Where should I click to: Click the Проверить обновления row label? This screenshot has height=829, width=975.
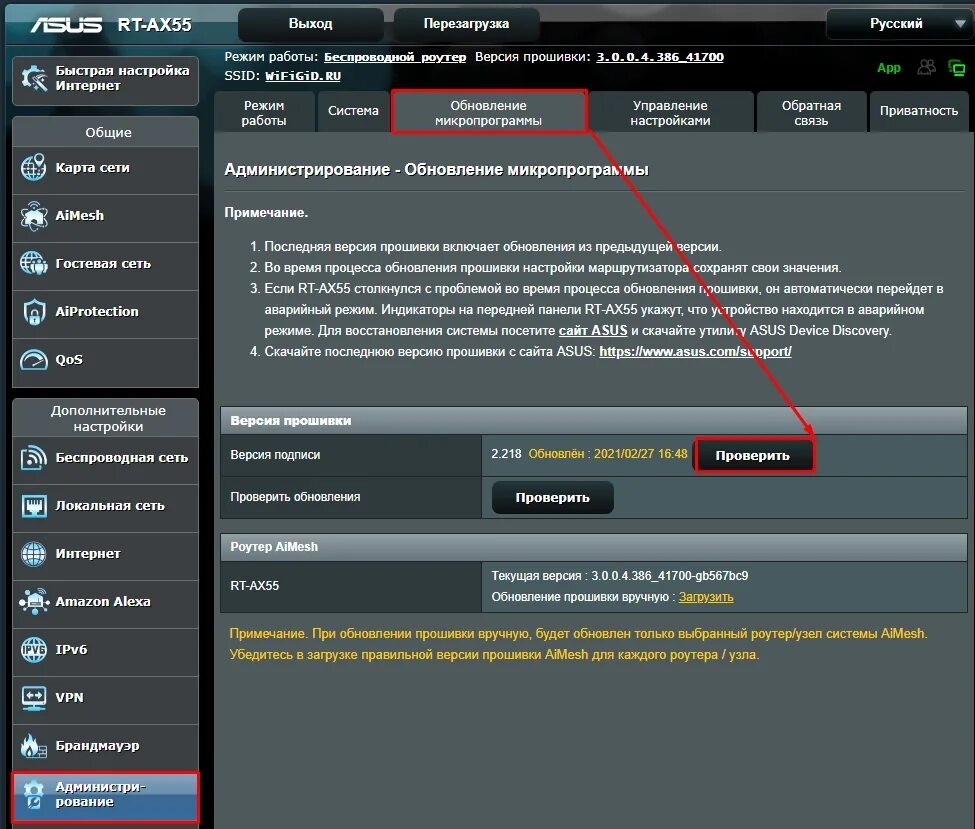click(x=295, y=497)
